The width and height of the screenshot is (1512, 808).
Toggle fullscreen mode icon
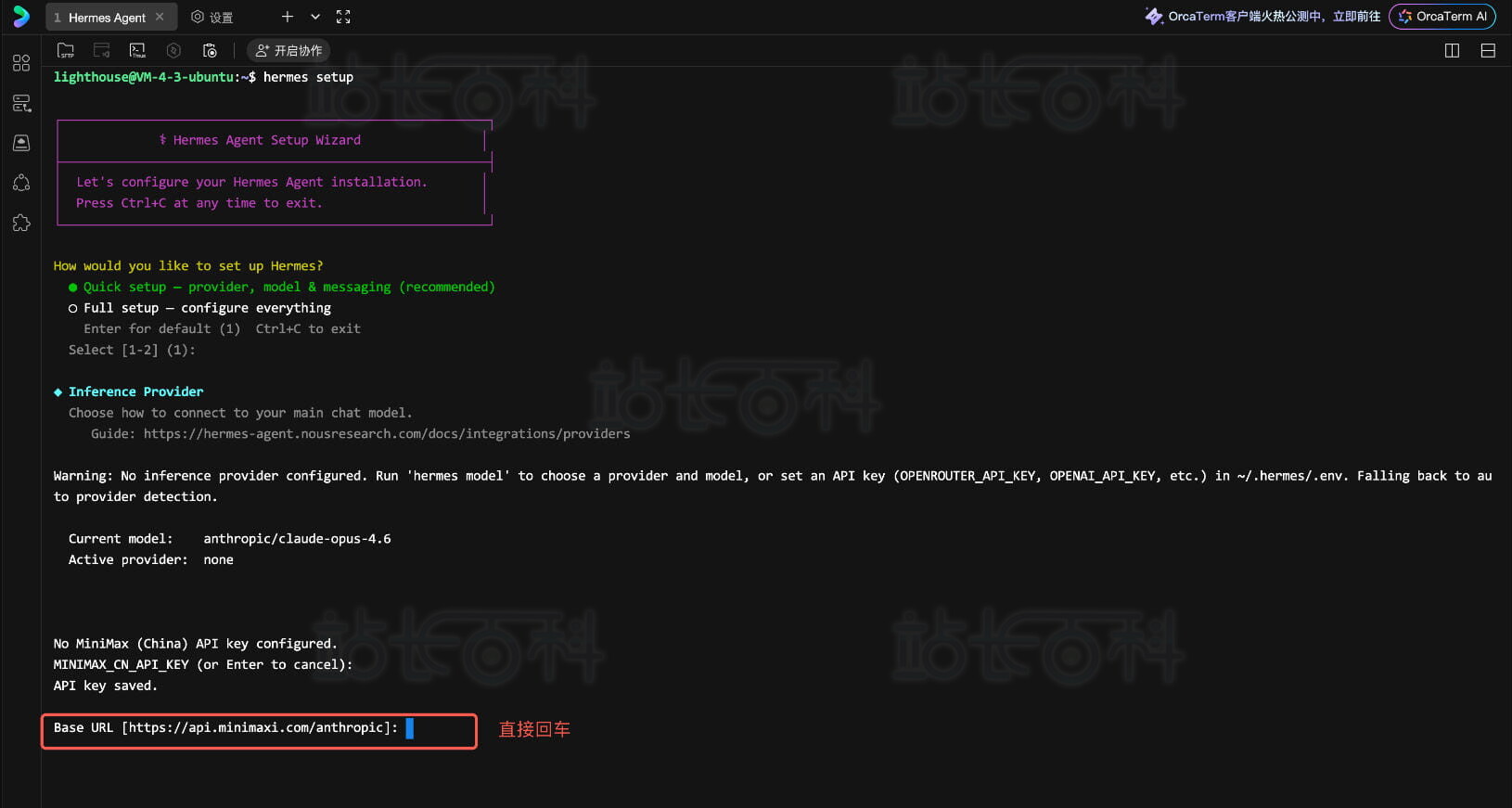coord(343,17)
